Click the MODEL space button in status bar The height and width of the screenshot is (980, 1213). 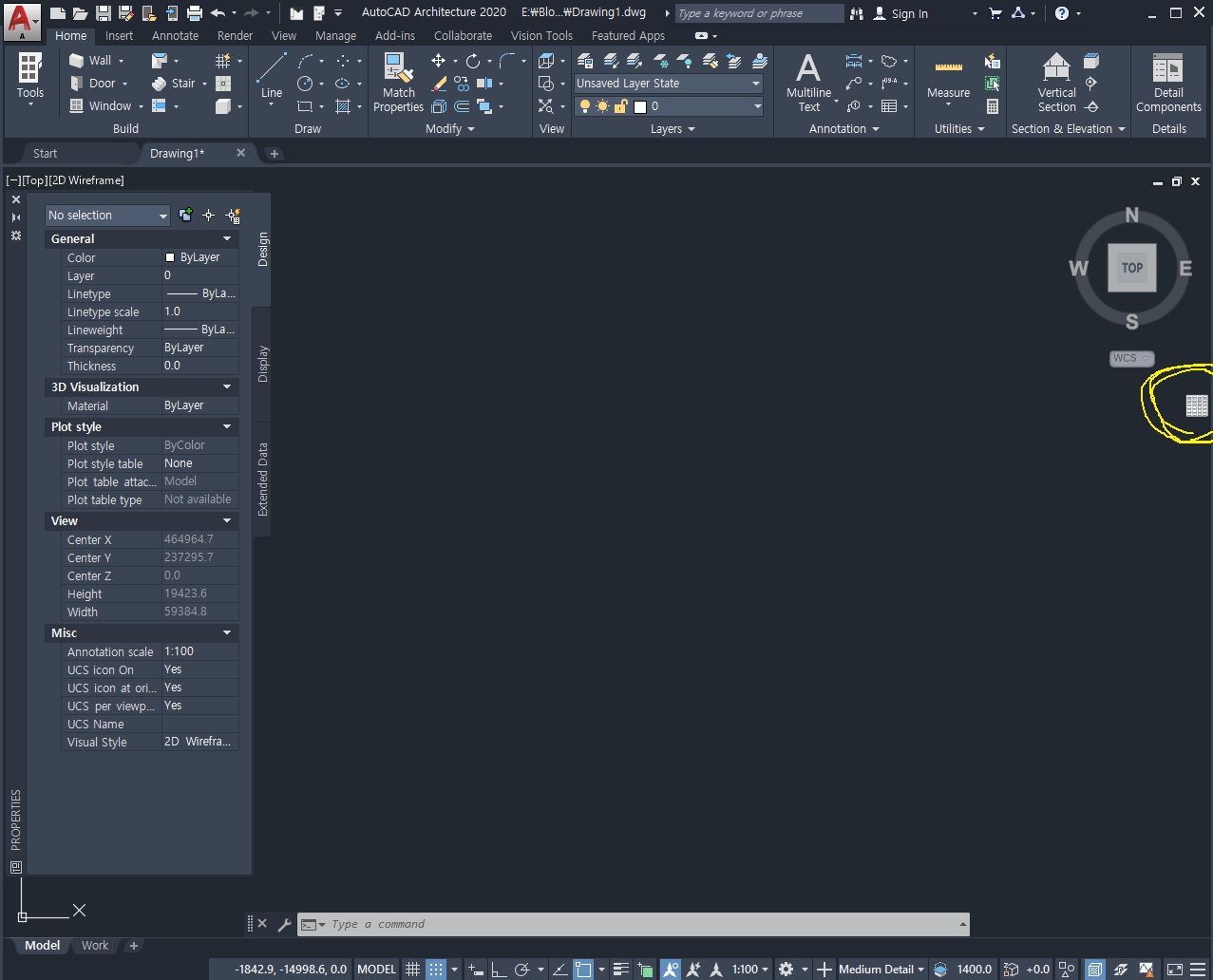pyautogui.click(x=376, y=970)
